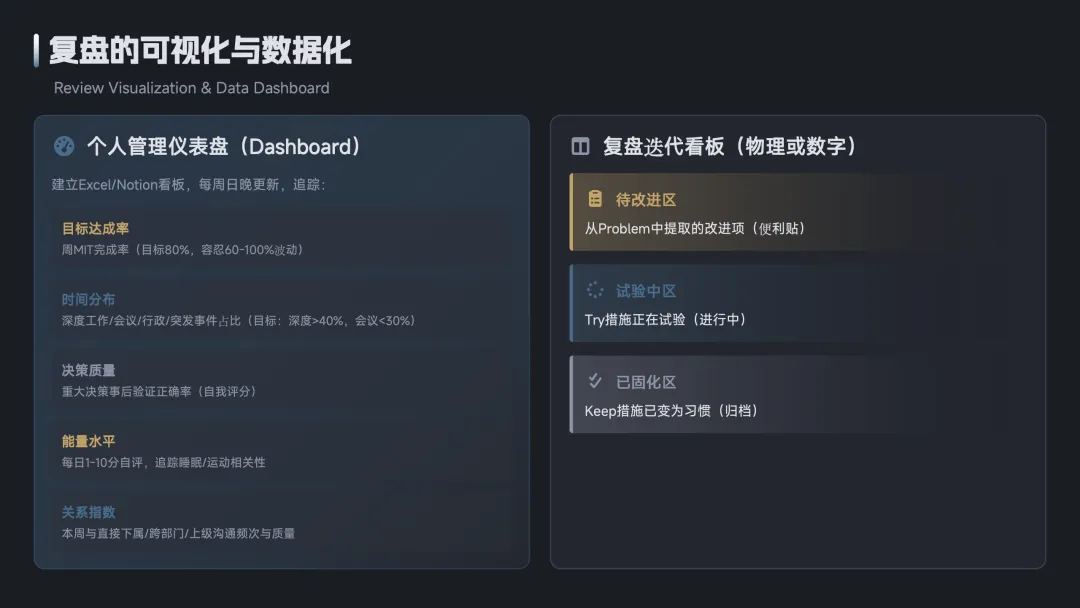Image resolution: width=1080 pixels, height=608 pixels.
Task: Click the 已固化区 card heading
Action: point(646,382)
